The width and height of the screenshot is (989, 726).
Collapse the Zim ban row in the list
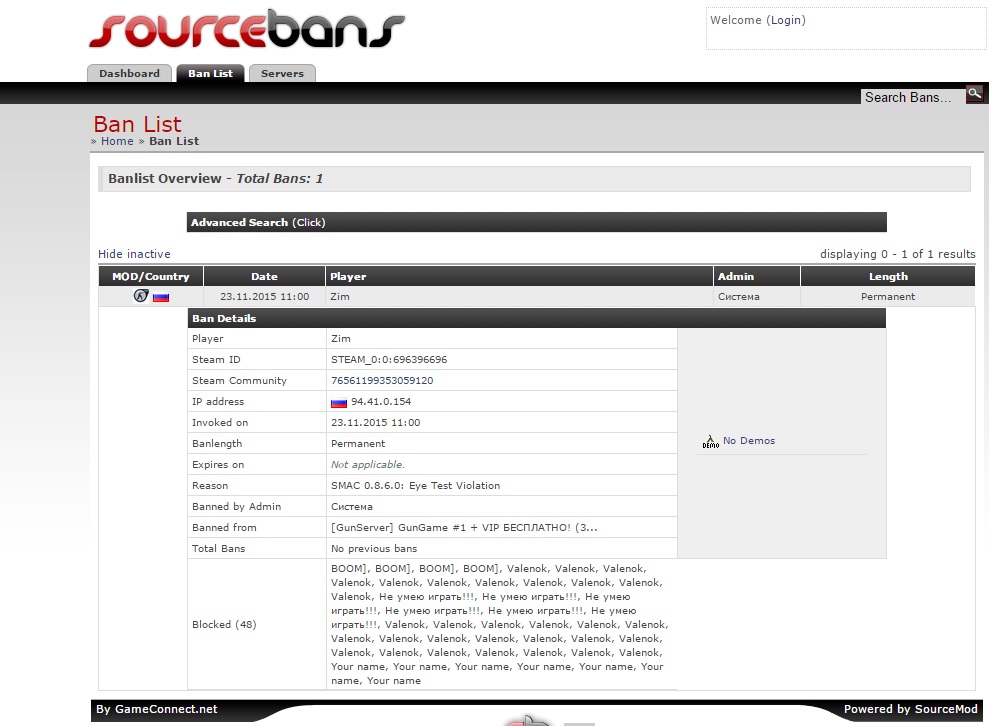pos(536,296)
